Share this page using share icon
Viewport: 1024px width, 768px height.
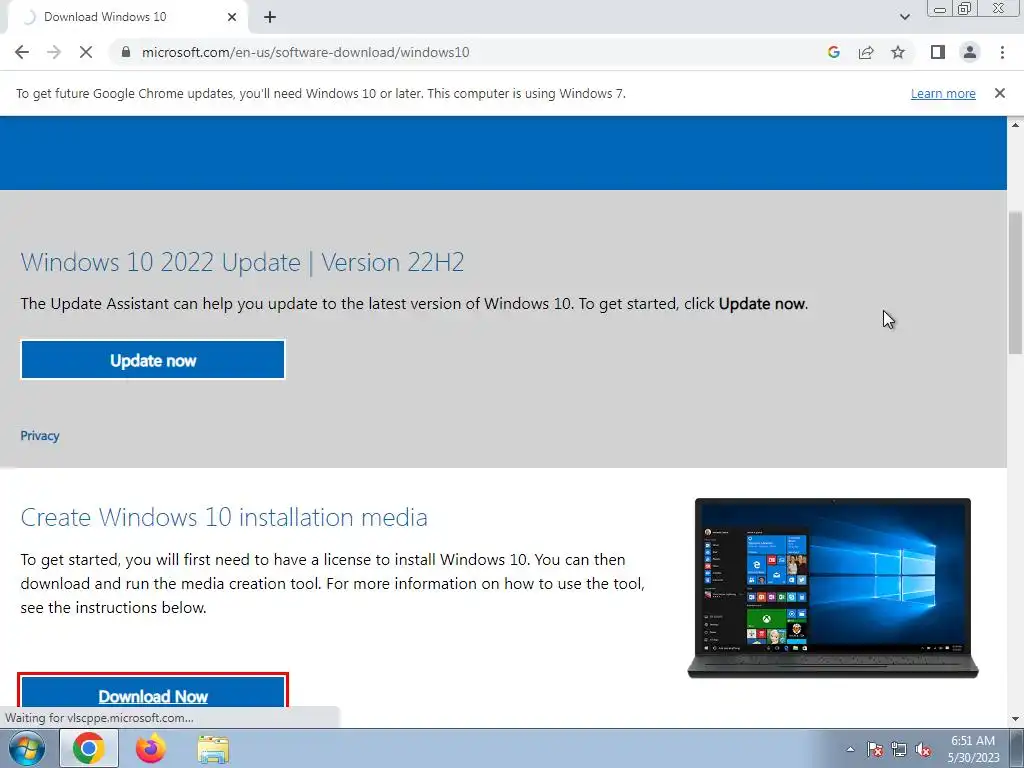(x=866, y=52)
